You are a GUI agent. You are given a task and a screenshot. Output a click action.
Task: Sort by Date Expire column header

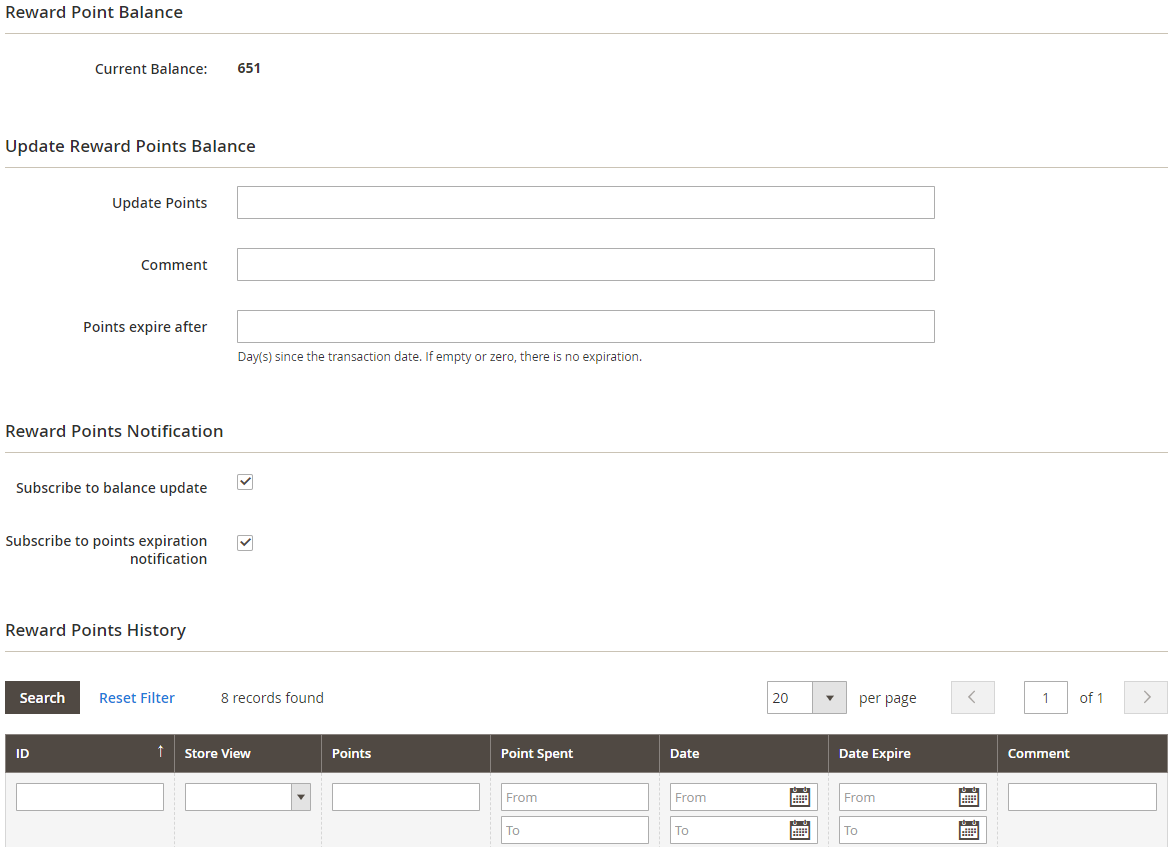(911, 754)
